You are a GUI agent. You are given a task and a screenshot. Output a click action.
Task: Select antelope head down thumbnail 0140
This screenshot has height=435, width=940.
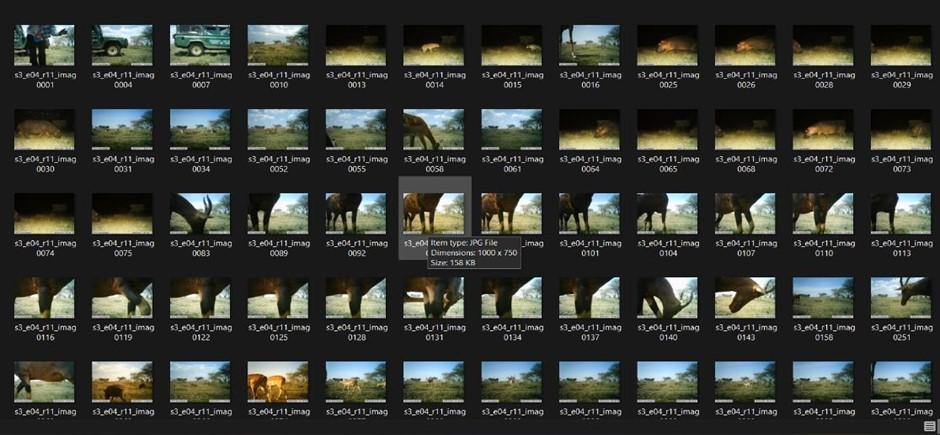[668, 298]
